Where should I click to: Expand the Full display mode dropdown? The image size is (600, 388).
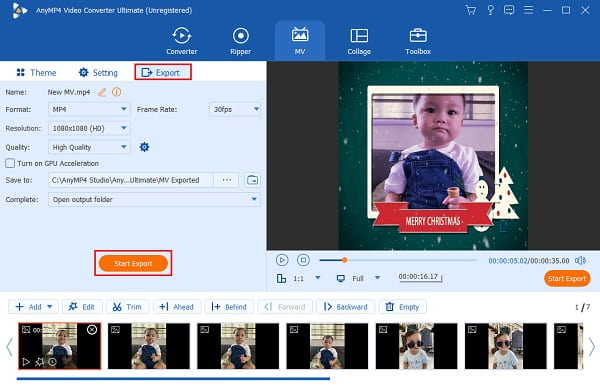pyautogui.click(x=377, y=278)
